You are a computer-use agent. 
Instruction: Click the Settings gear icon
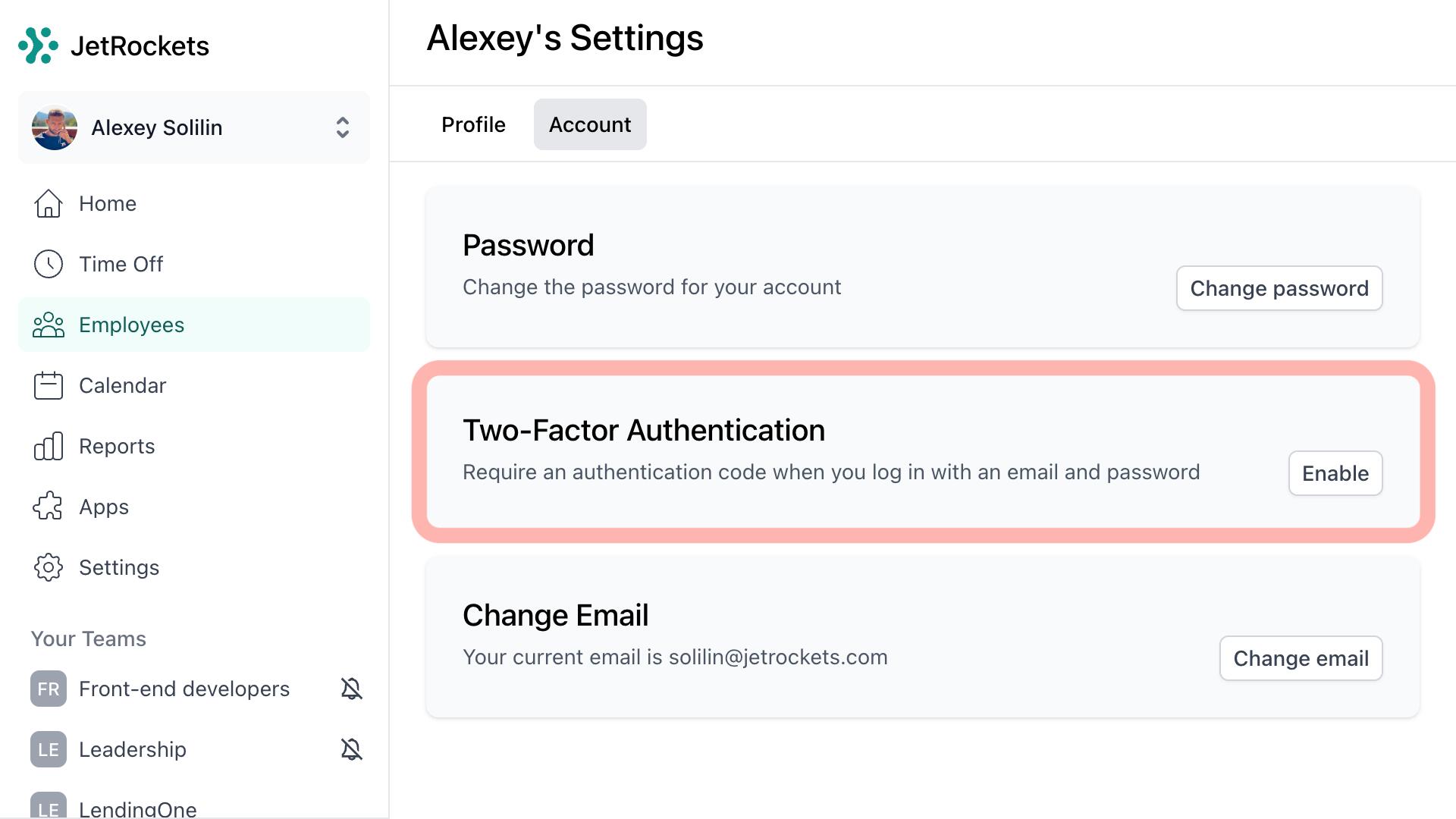pyautogui.click(x=49, y=567)
